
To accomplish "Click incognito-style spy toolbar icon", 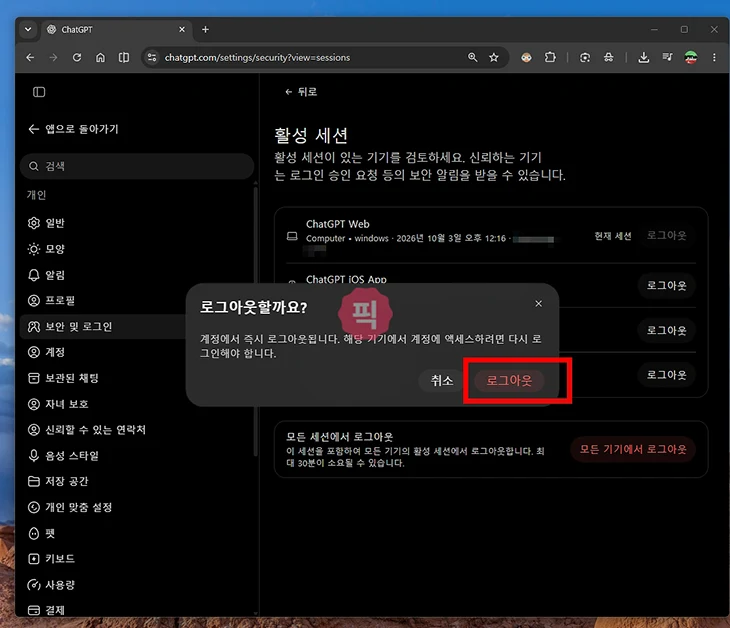I will point(608,58).
